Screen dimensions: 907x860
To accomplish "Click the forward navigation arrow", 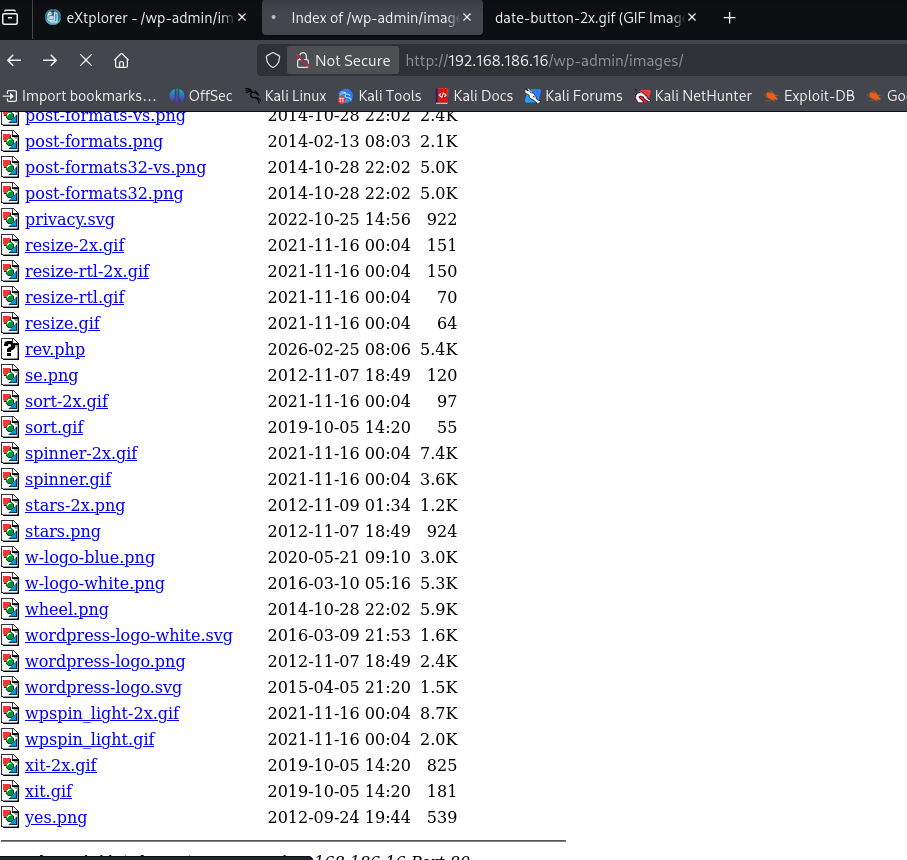I will pos(50,60).
